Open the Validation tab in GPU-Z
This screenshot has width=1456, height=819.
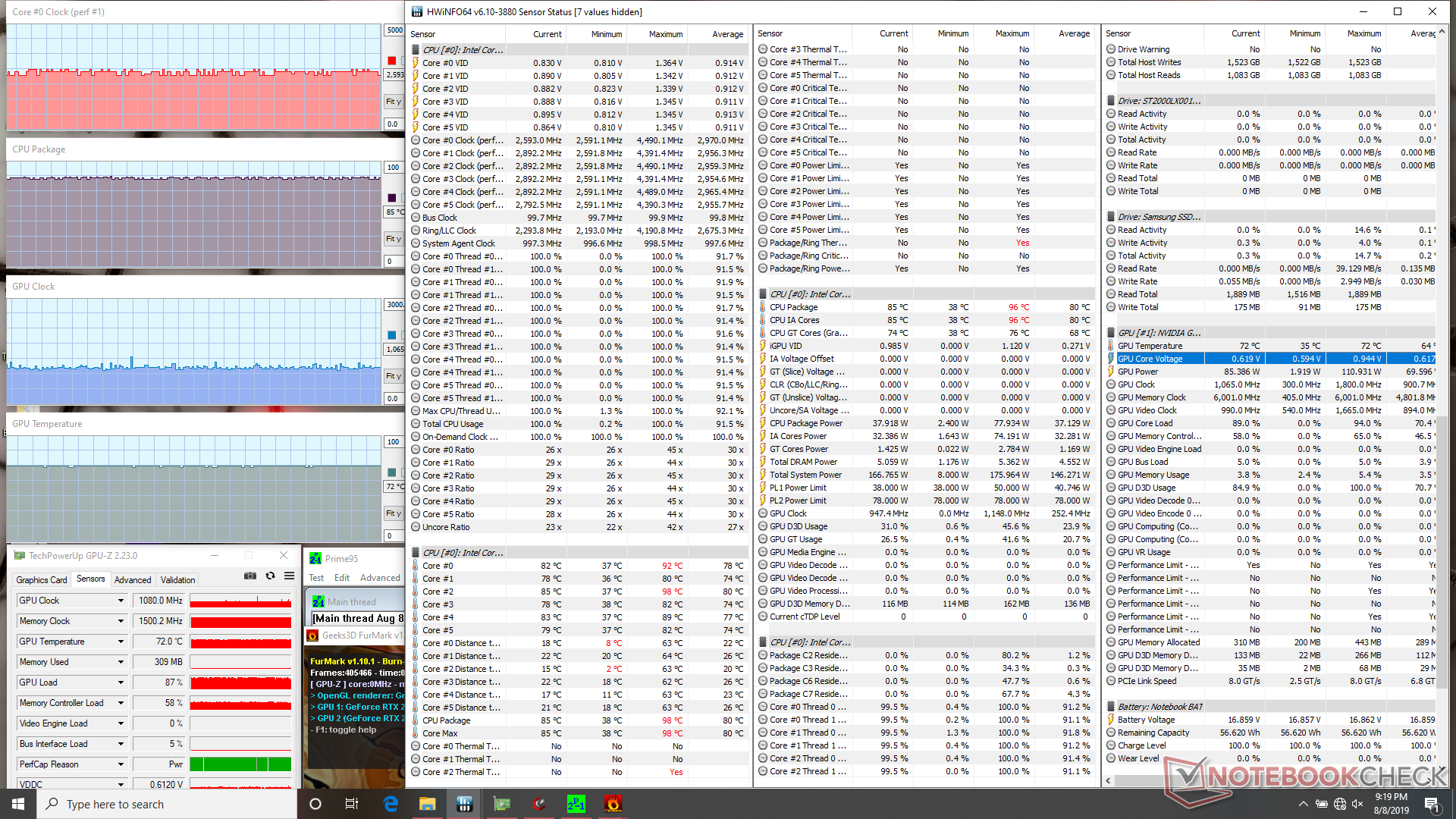pos(177,579)
